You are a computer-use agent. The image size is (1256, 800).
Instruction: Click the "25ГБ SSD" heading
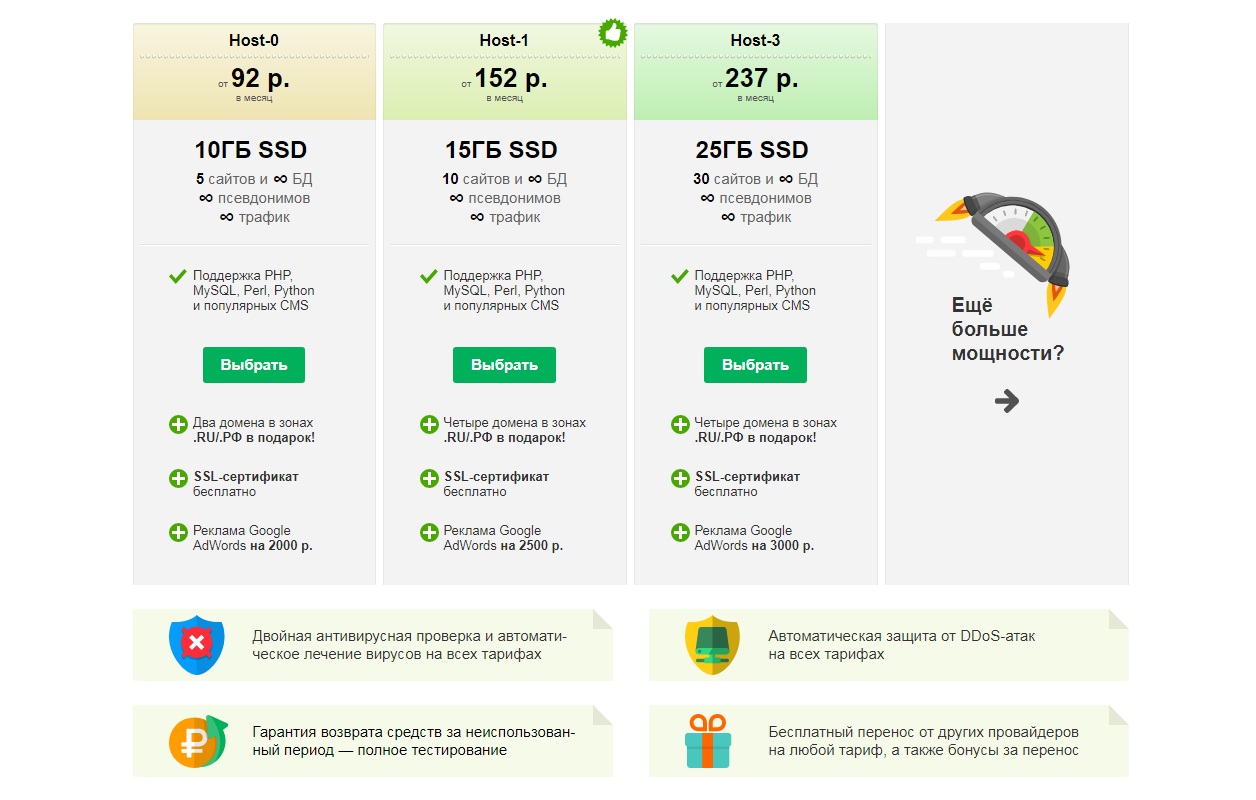point(751,150)
